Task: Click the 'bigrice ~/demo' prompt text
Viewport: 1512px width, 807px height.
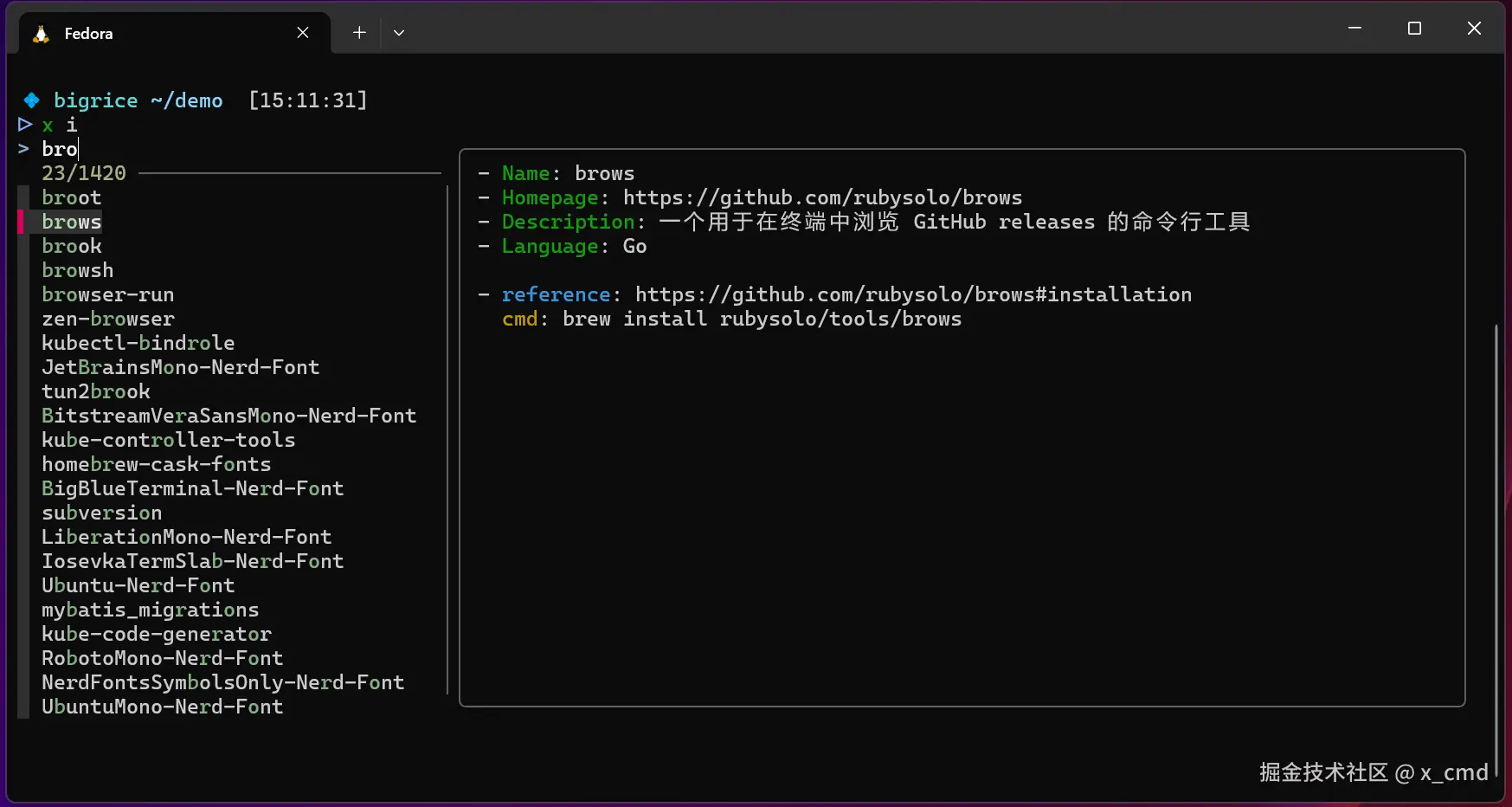Action: pyautogui.click(x=138, y=100)
